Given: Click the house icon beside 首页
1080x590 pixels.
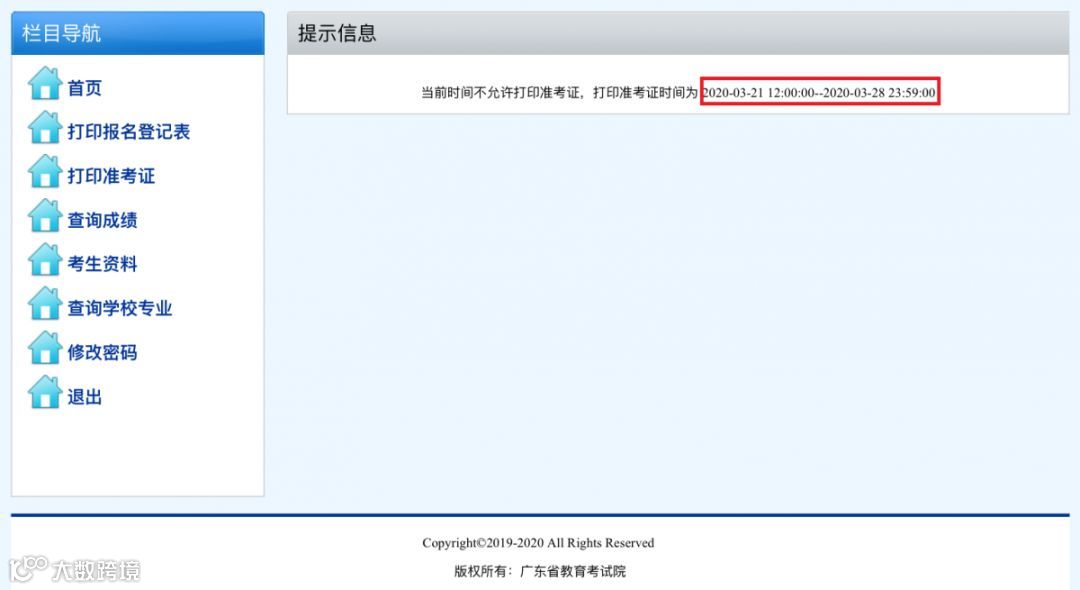Looking at the screenshot, I should (x=45, y=83).
